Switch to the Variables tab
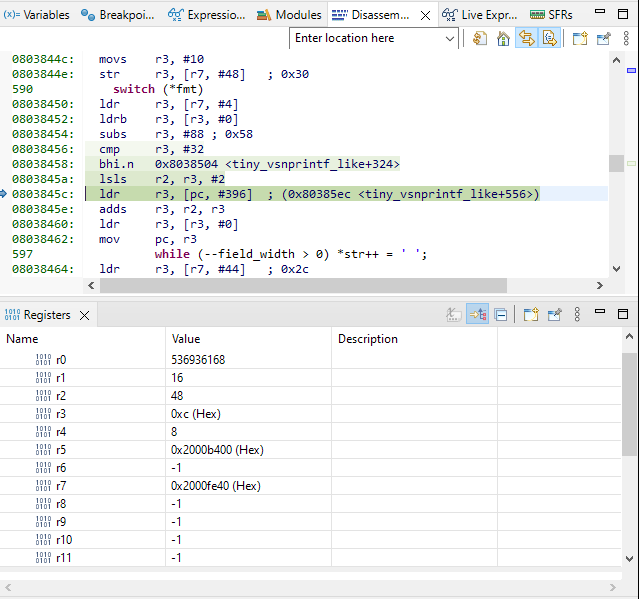This screenshot has height=599, width=639. pyautogui.click(x=36, y=15)
